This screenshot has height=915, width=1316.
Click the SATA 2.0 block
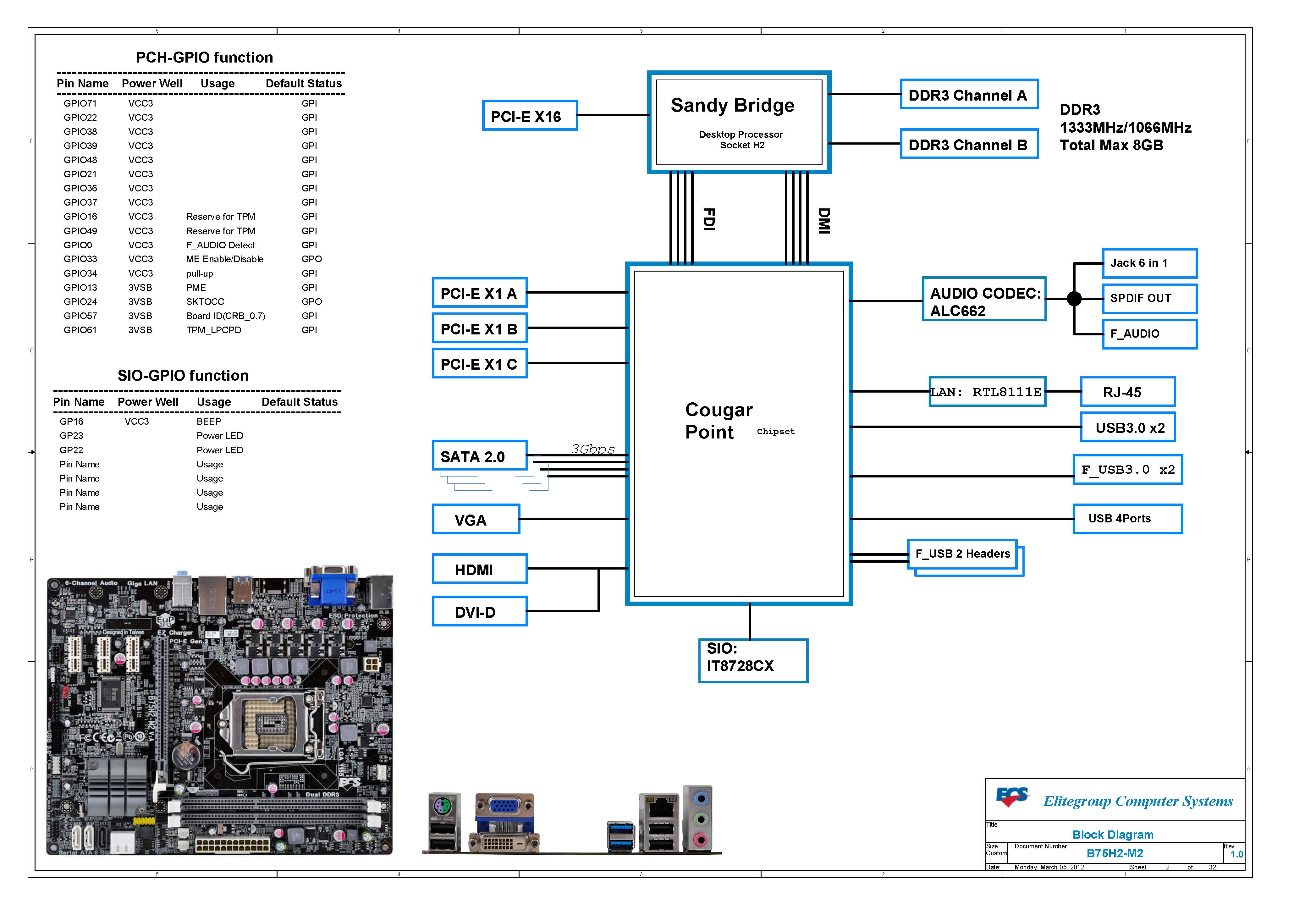tap(480, 456)
